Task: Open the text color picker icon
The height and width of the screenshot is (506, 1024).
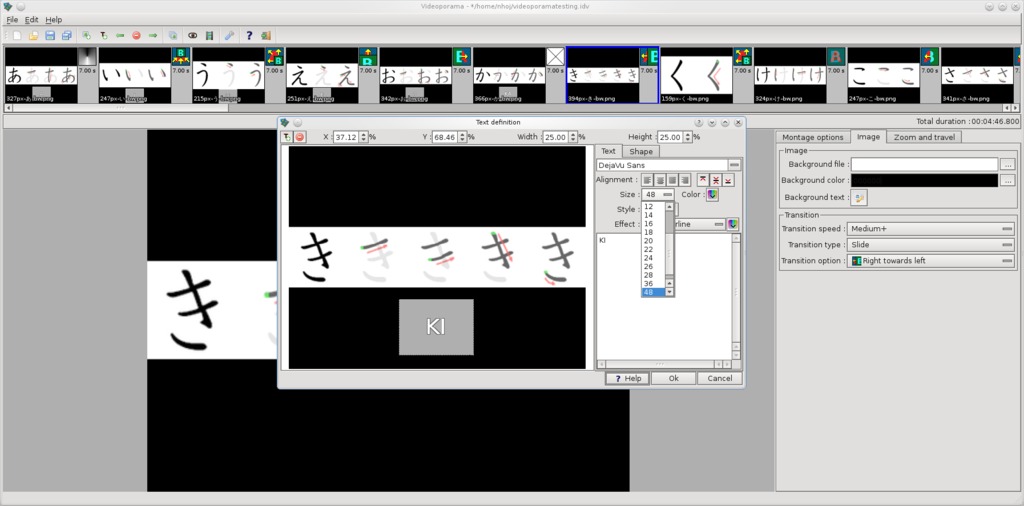Action: [713, 194]
